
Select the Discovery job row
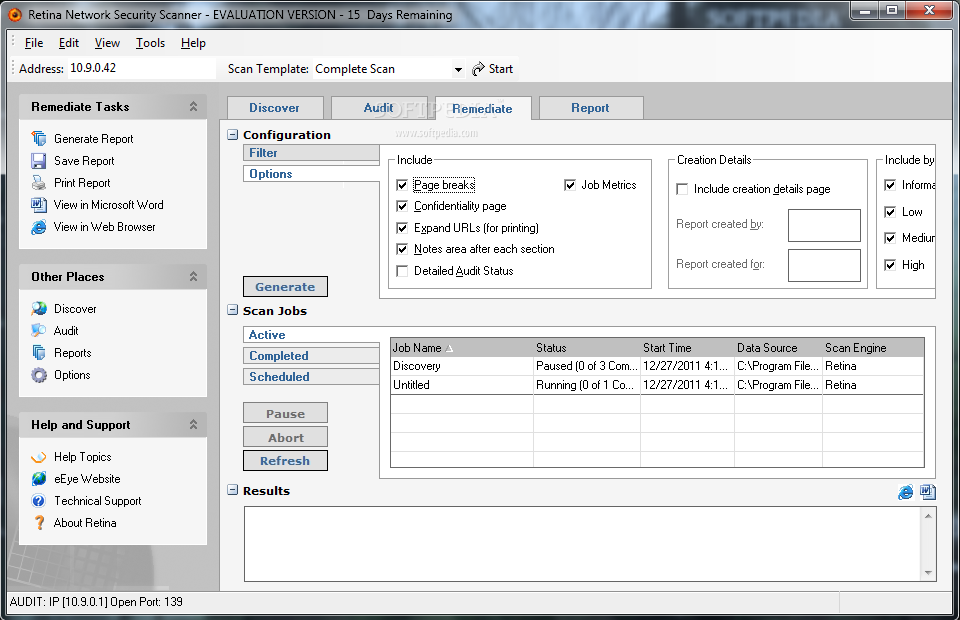(x=657, y=366)
